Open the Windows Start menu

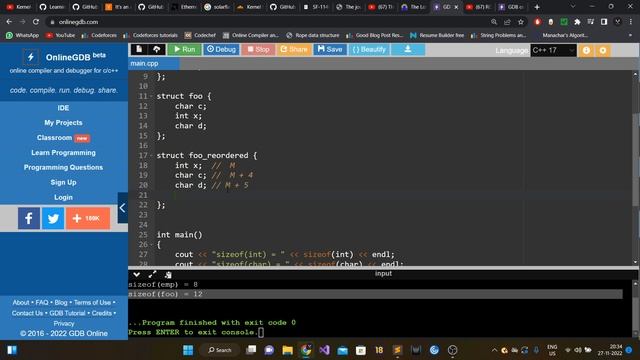tap(188, 350)
